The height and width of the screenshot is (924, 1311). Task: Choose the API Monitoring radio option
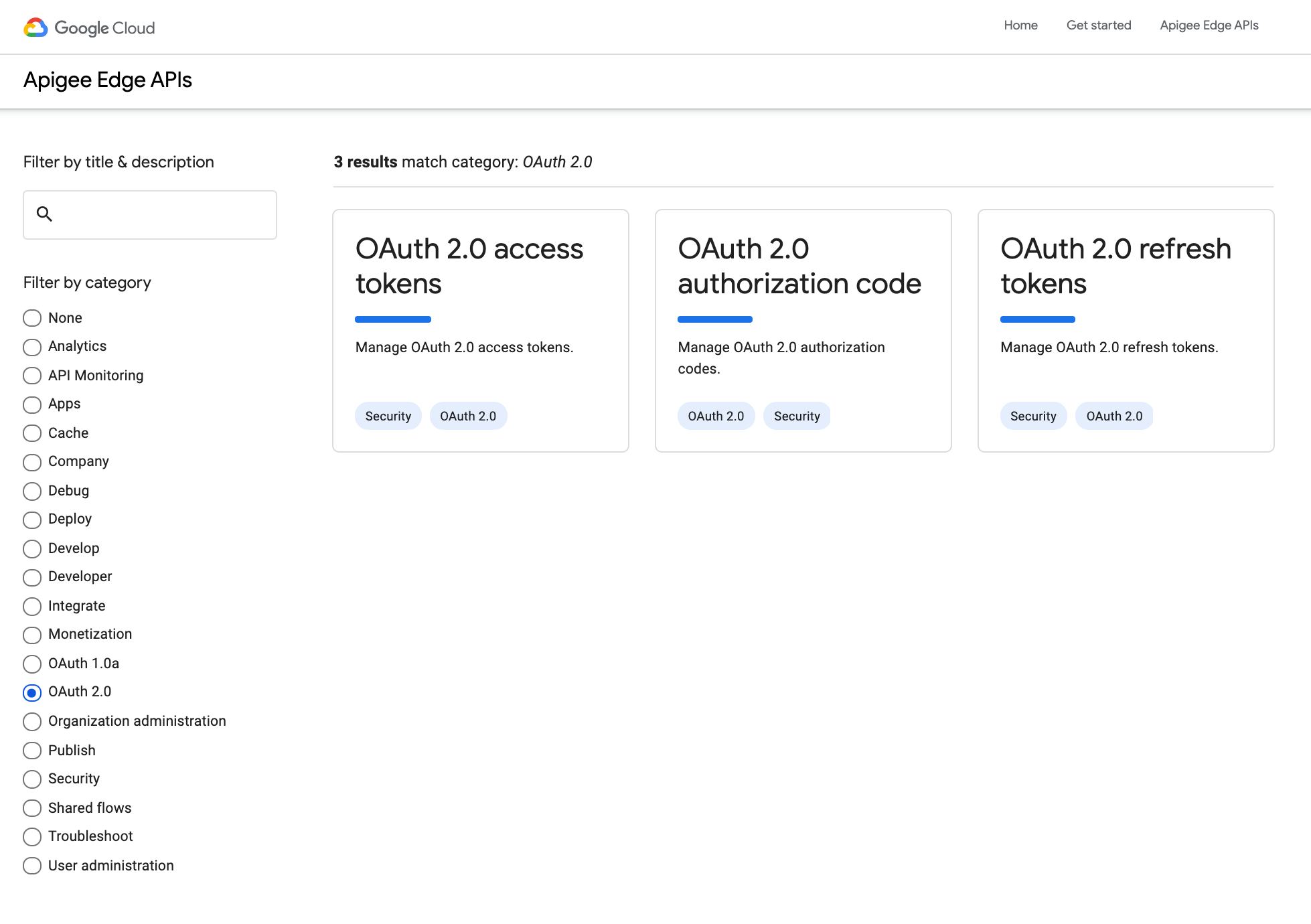32,376
